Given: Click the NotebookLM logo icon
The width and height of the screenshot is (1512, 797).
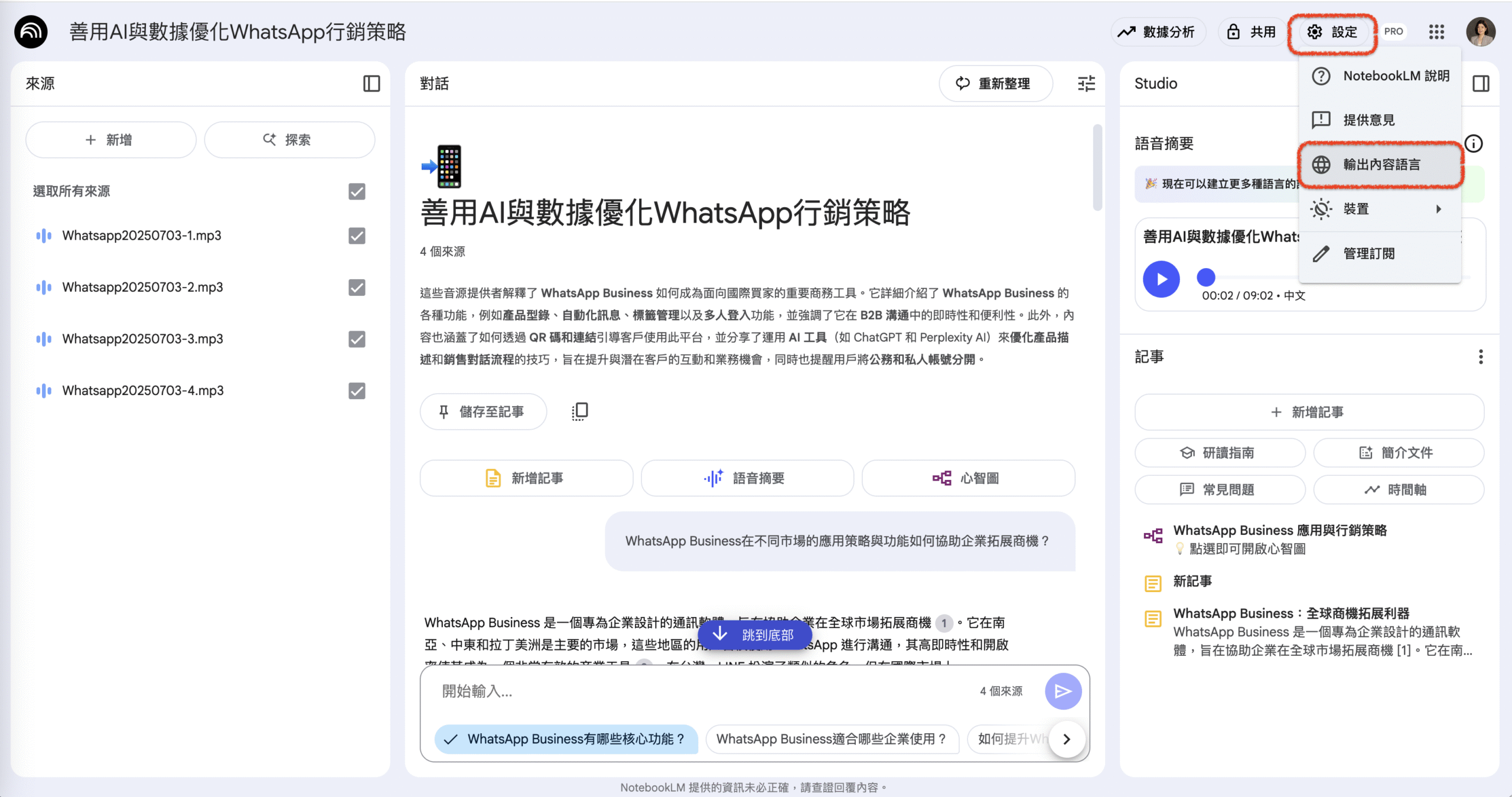Looking at the screenshot, I should 31,32.
